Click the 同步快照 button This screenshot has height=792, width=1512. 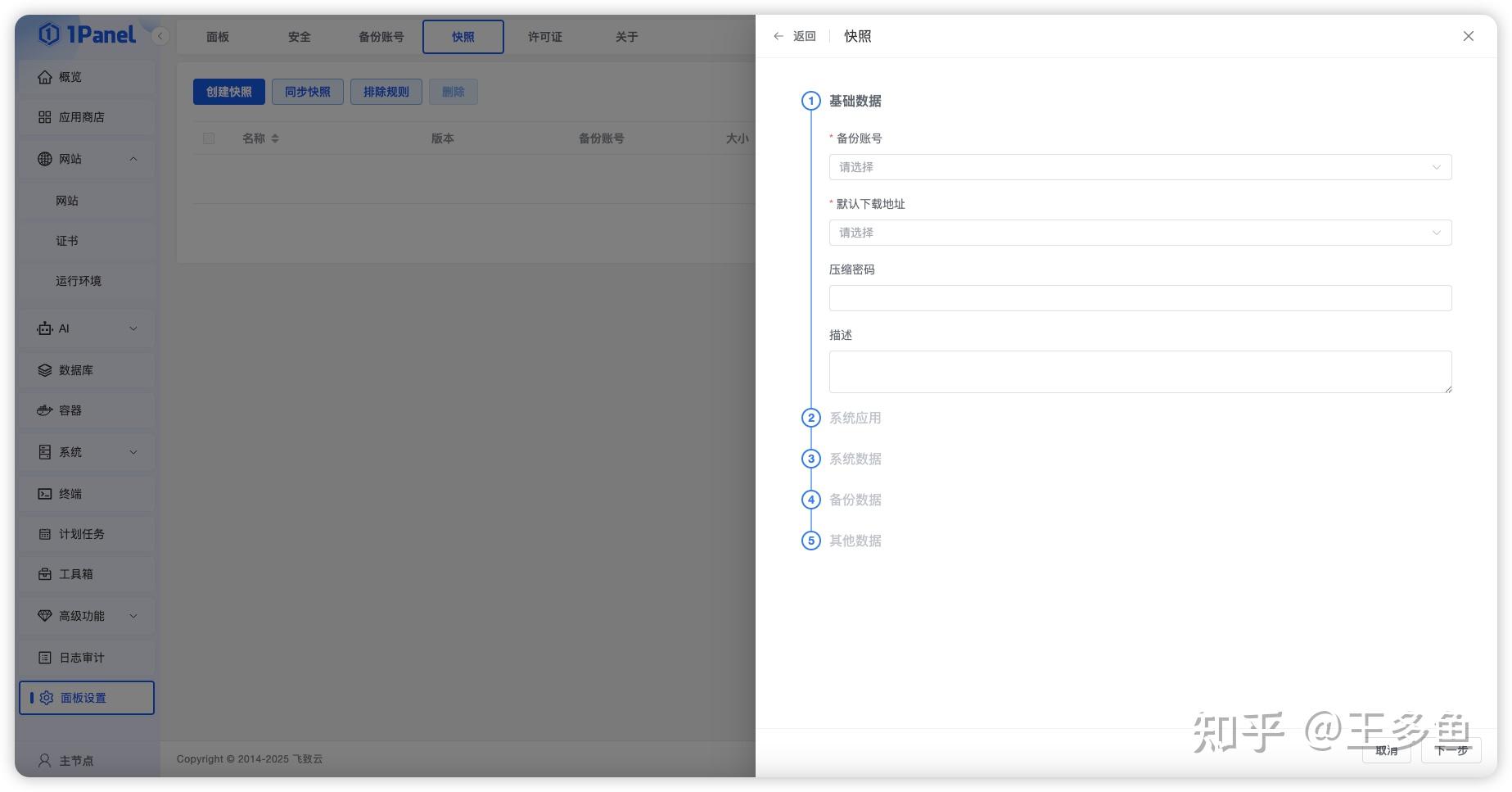click(308, 92)
